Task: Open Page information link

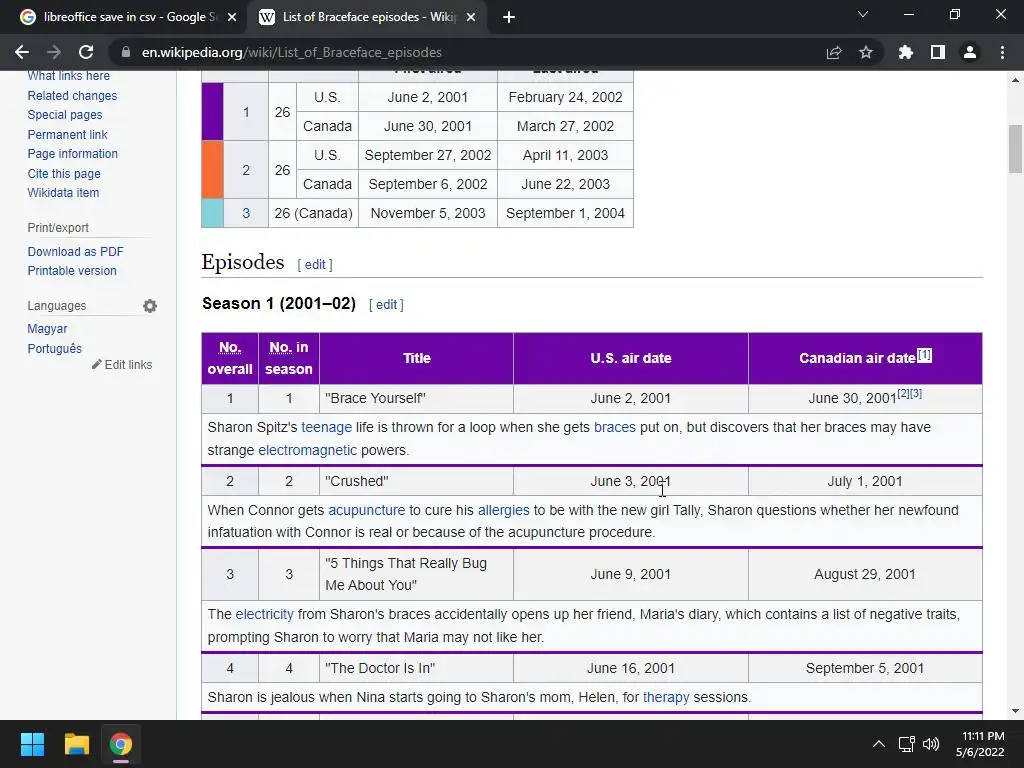Action: [x=72, y=153]
